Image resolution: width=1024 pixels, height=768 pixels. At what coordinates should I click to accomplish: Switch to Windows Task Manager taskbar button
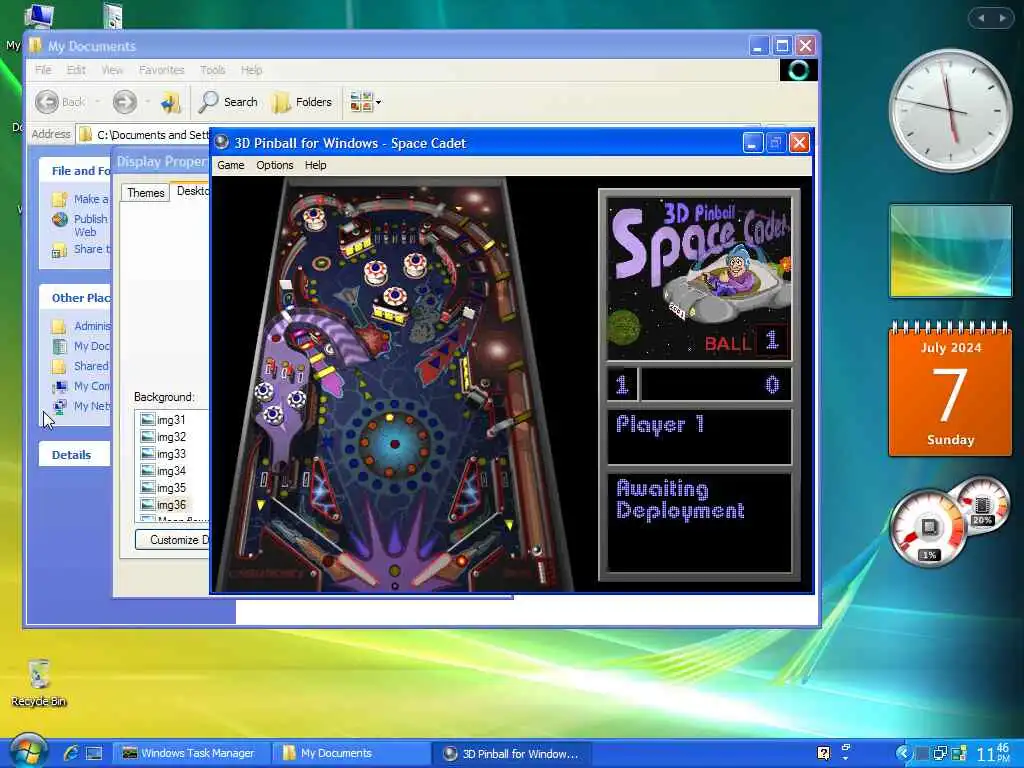click(x=189, y=753)
